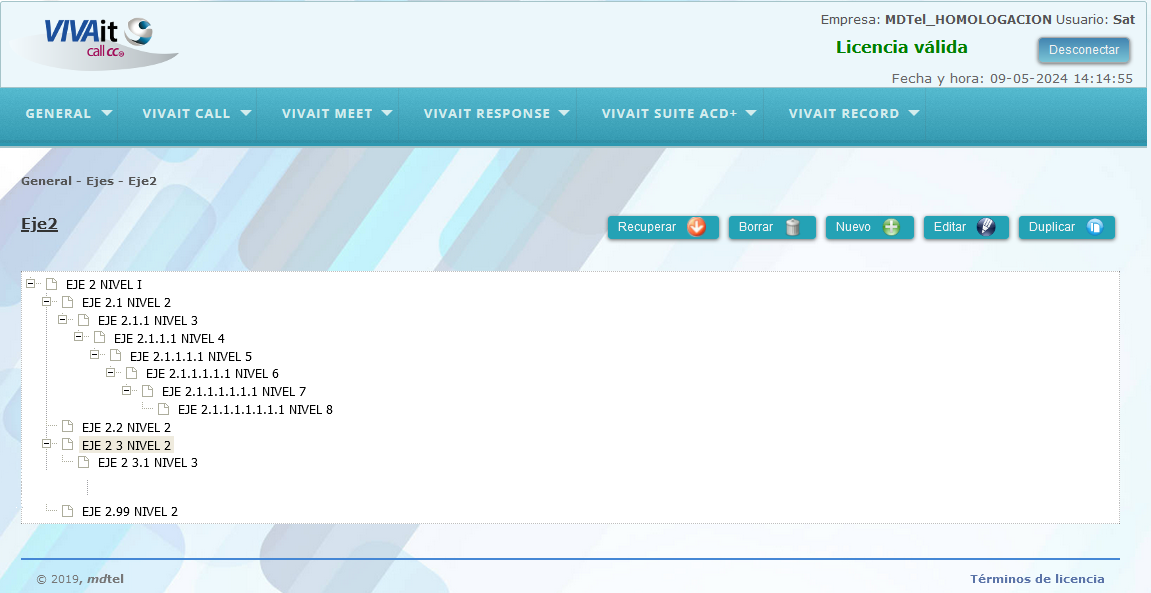The image size is (1151, 593).
Task: Open the VIVAIT CALL menu
Action: [197, 114]
